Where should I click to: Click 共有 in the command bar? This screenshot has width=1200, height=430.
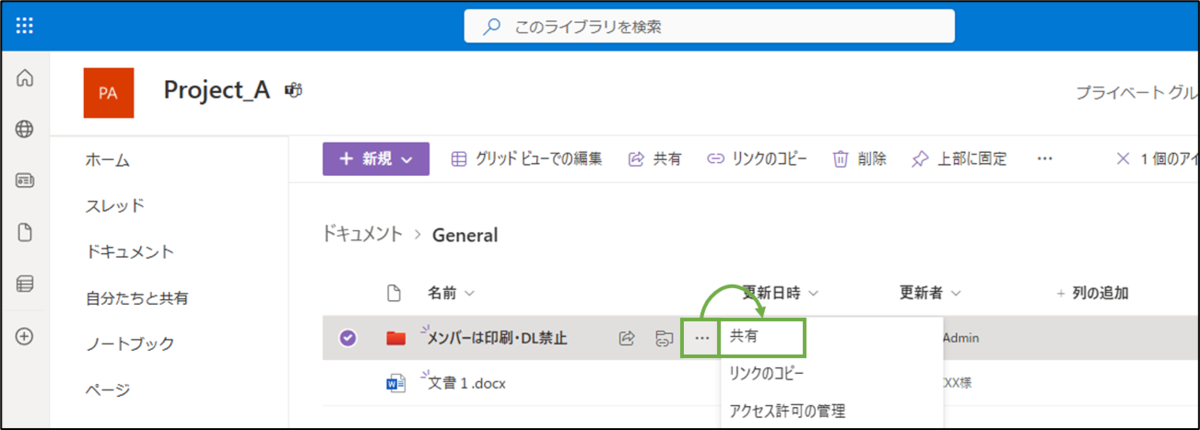[654, 159]
